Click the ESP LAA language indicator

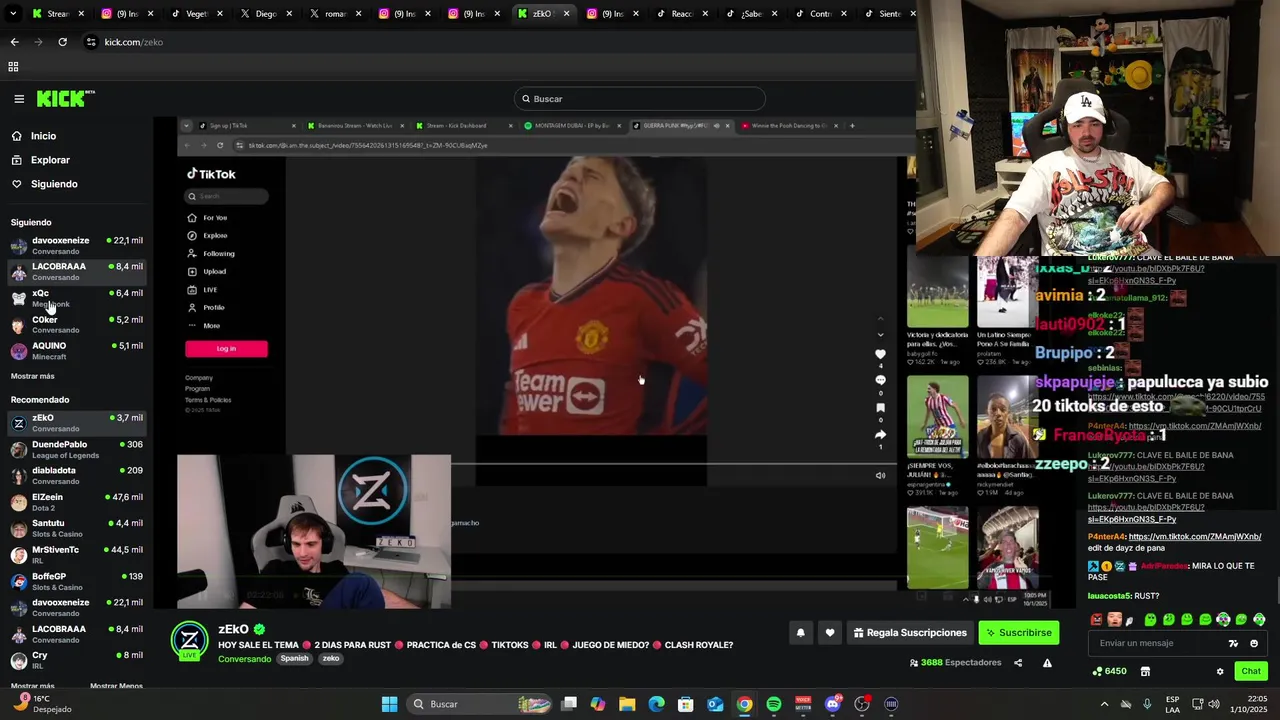tap(1172, 704)
